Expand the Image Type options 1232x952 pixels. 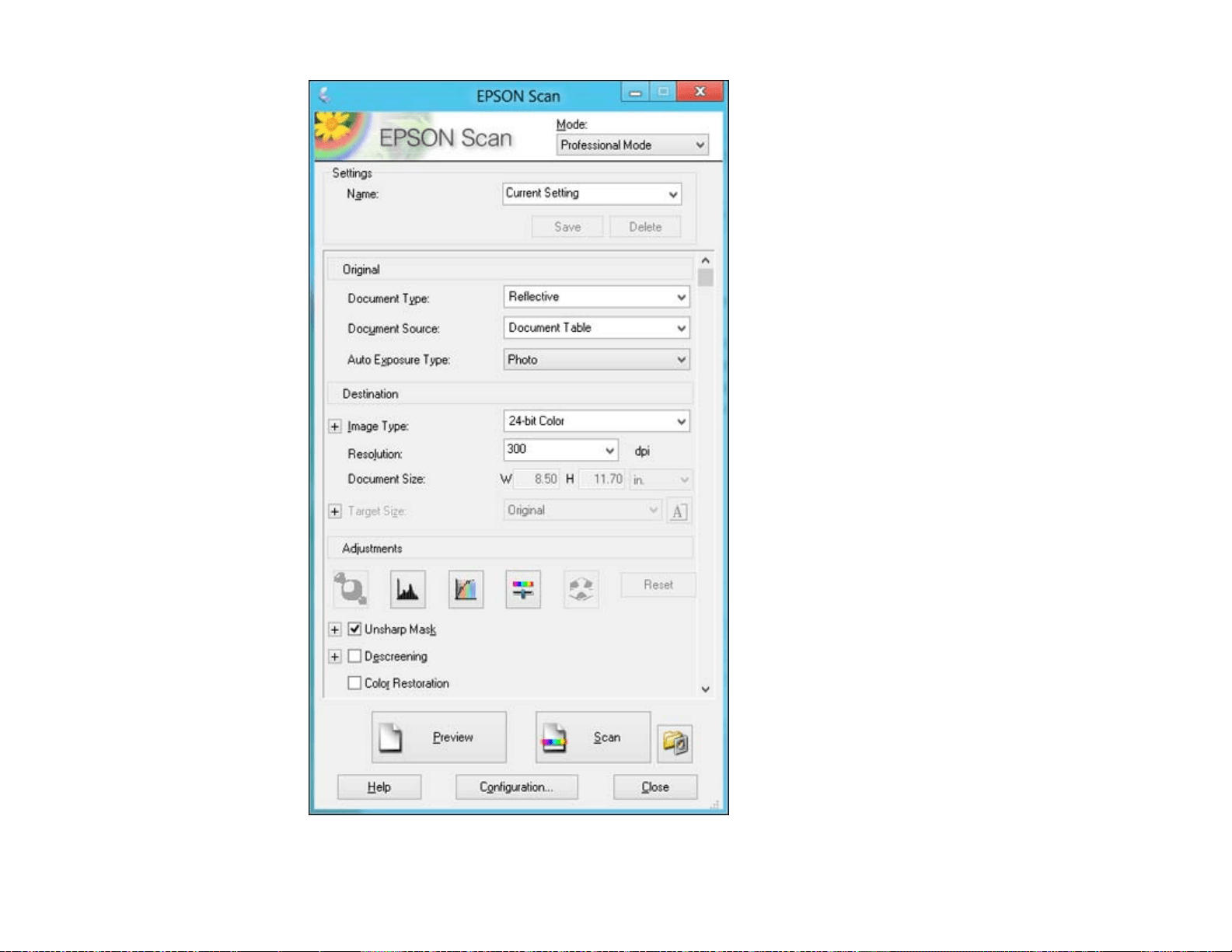click(335, 427)
